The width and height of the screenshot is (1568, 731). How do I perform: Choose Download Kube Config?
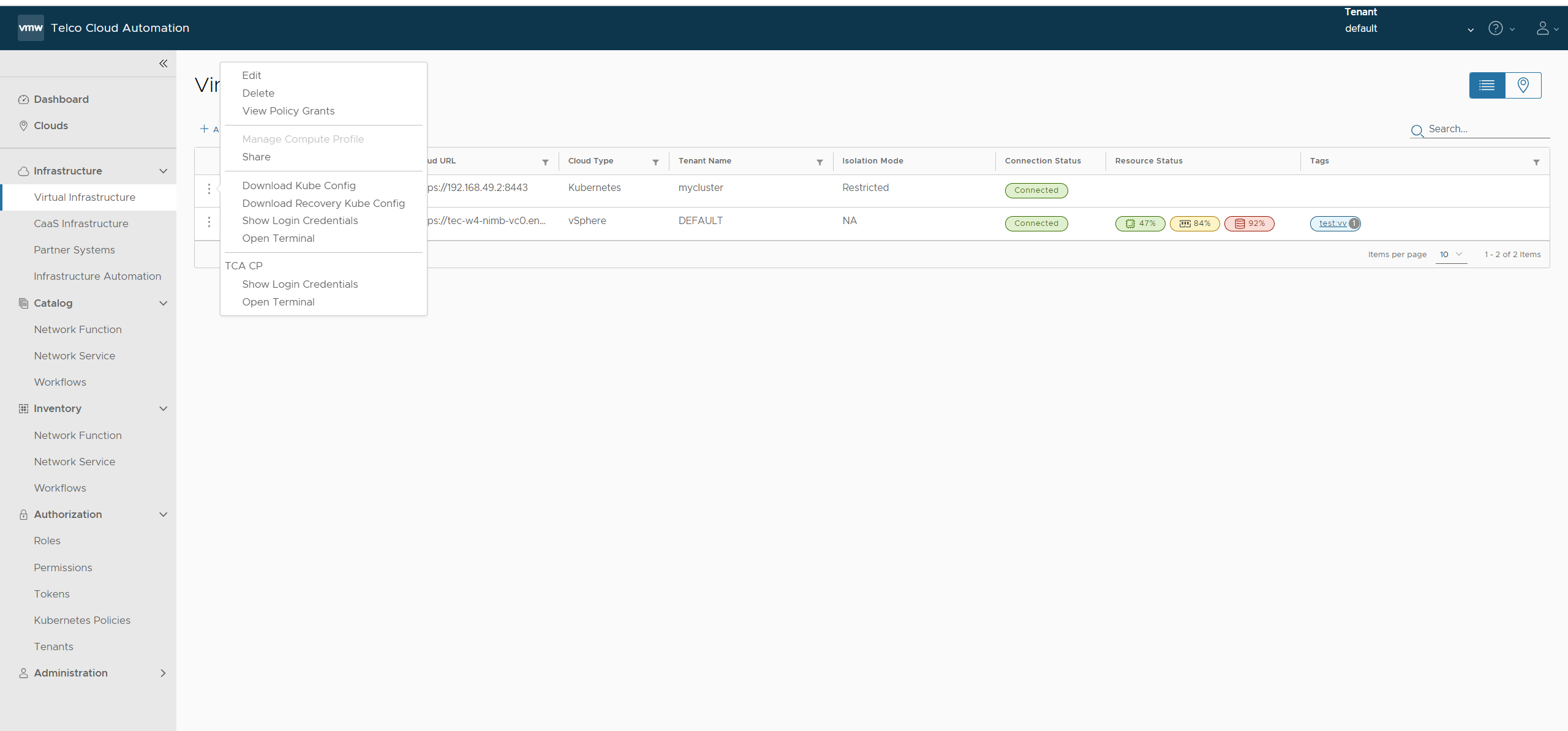[x=298, y=186]
